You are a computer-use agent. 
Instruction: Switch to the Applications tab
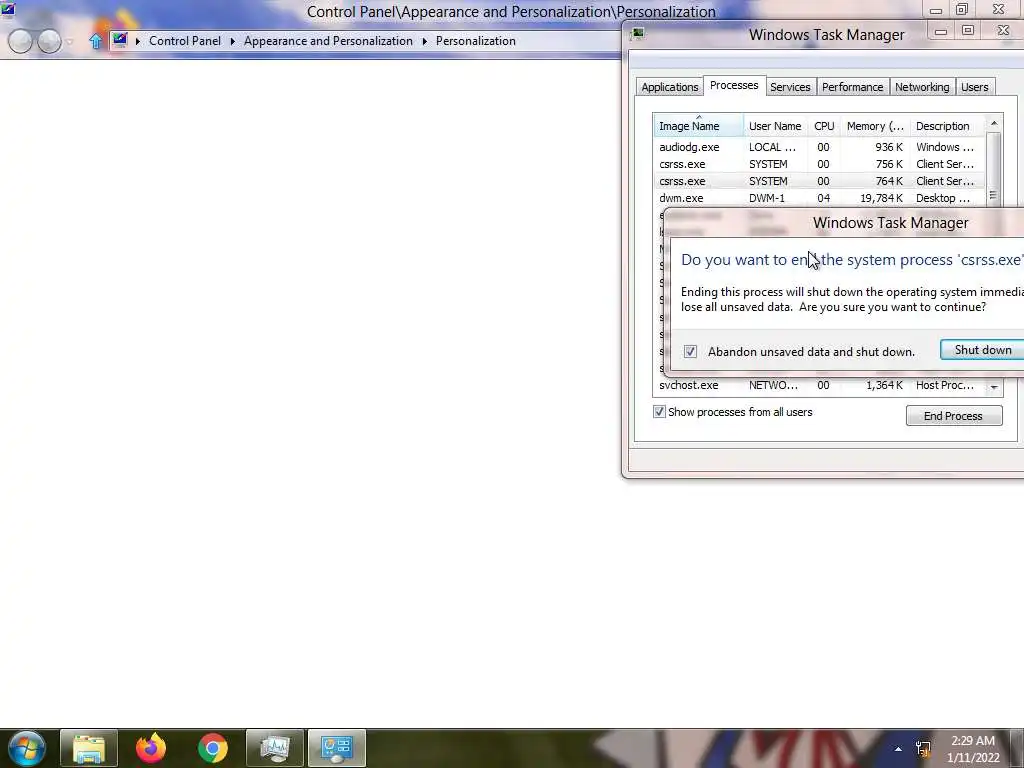pyautogui.click(x=669, y=87)
